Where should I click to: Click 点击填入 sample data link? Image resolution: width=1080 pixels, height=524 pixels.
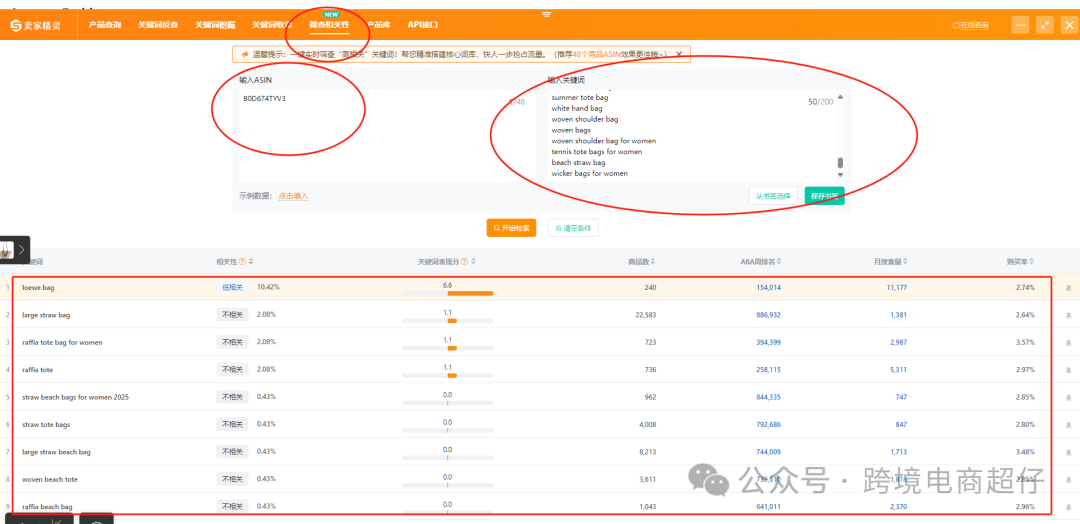[x=293, y=196]
